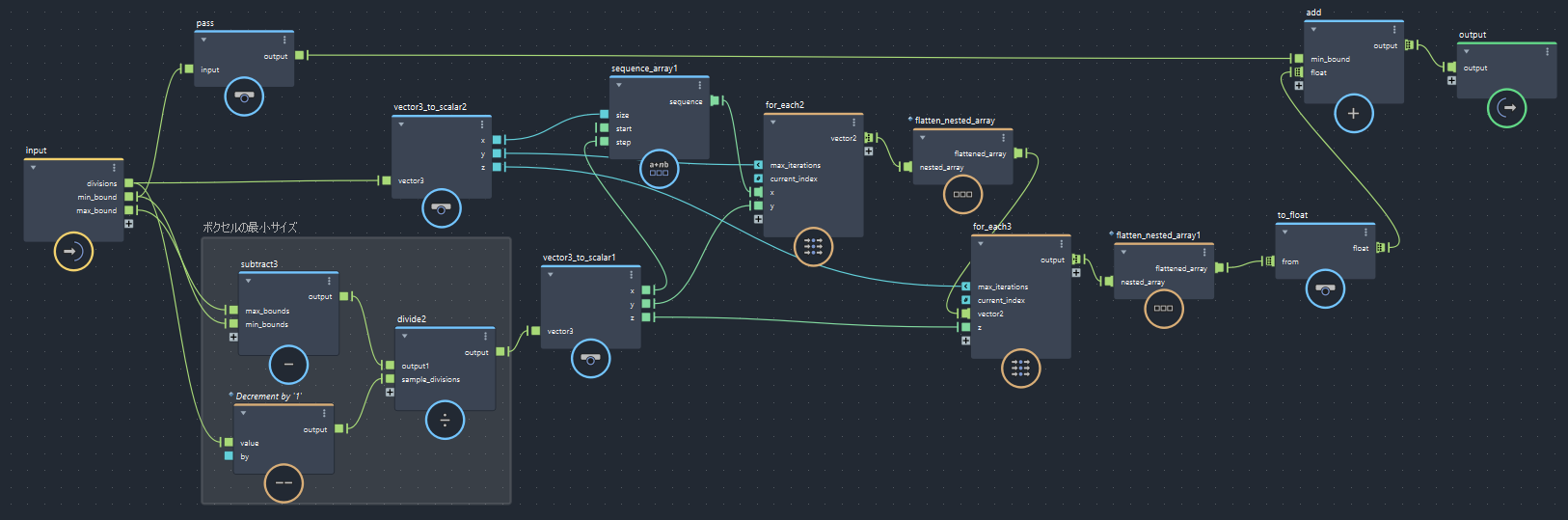
Task: Open the add node three-dot options menu
Action: (x=1394, y=29)
